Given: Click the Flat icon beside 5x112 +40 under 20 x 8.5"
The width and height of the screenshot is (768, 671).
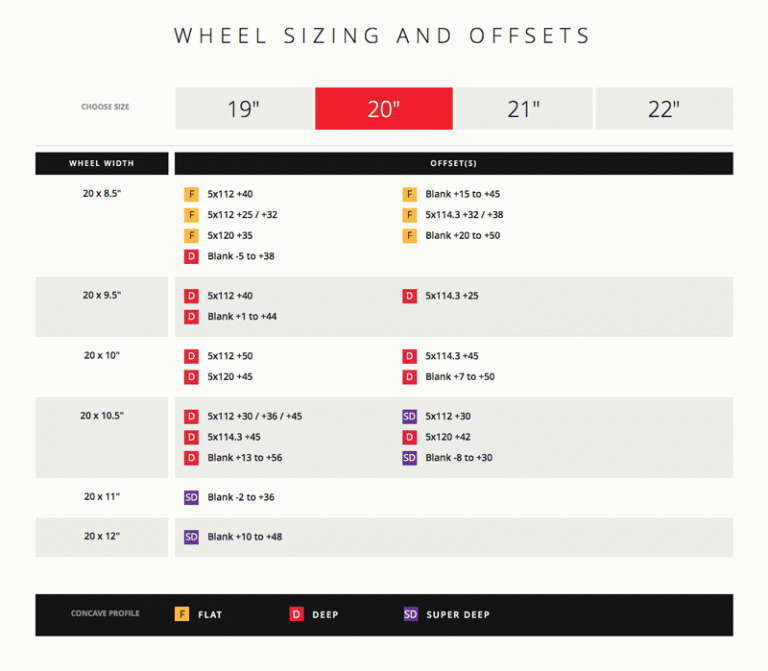Looking at the screenshot, I should (192, 194).
